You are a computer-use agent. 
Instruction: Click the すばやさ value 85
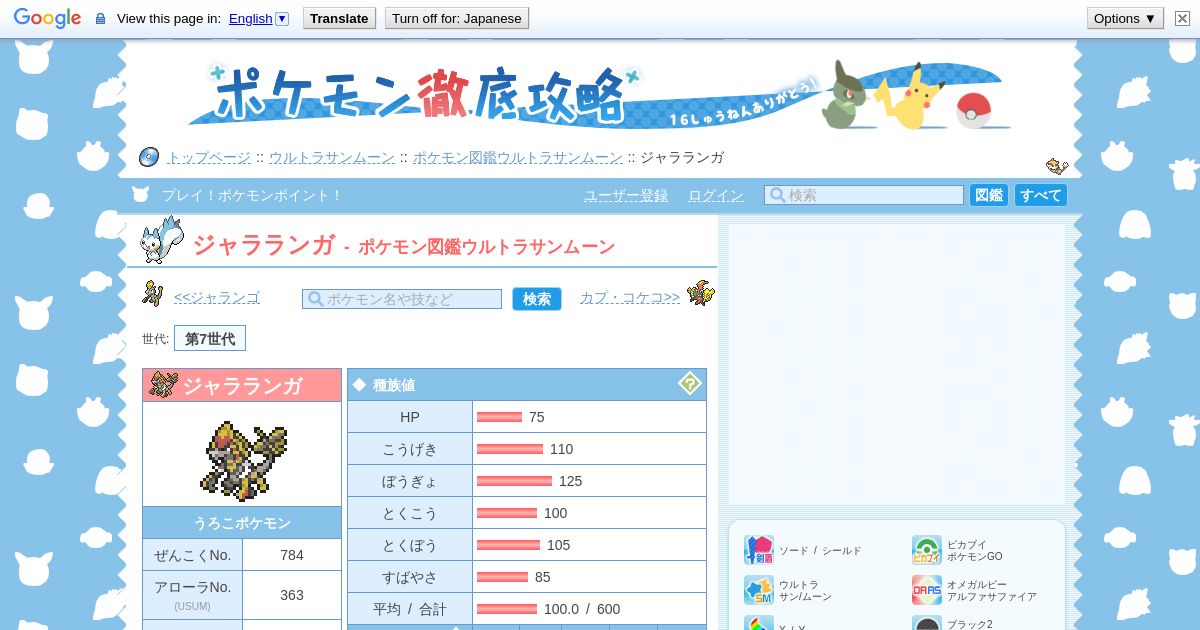point(543,577)
